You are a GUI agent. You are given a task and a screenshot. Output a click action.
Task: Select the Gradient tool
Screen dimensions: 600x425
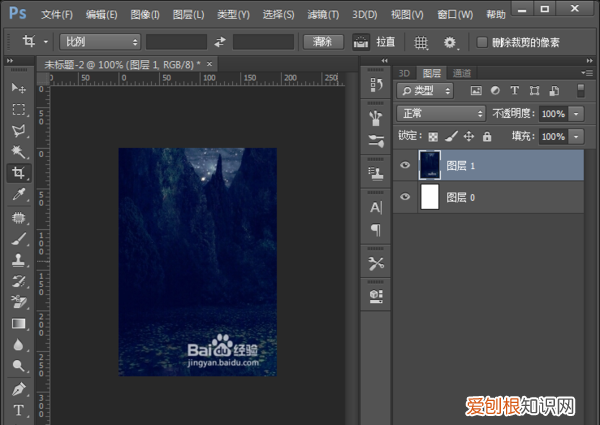[18, 324]
